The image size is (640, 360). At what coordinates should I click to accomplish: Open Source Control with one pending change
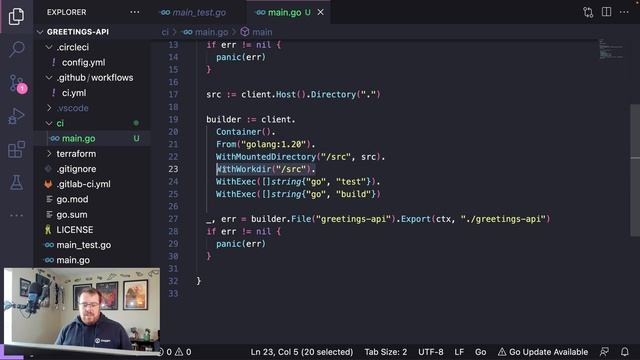[17, 83]
